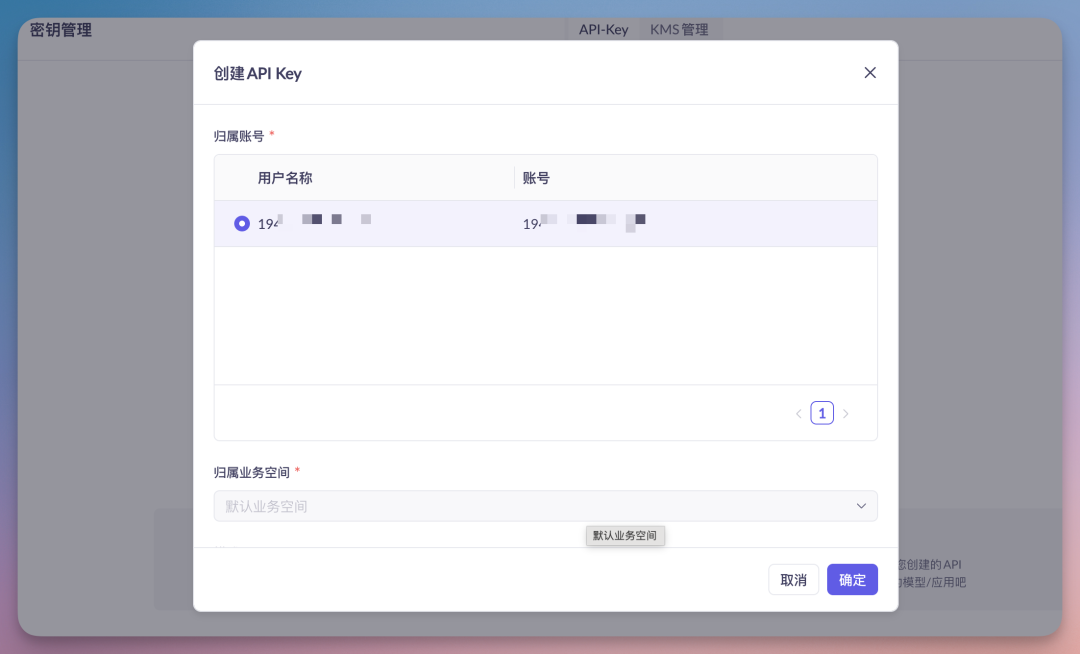The image size is (1080, 654).
Task: Switch to the API-Key tab
Action: [x=602, y=29]
